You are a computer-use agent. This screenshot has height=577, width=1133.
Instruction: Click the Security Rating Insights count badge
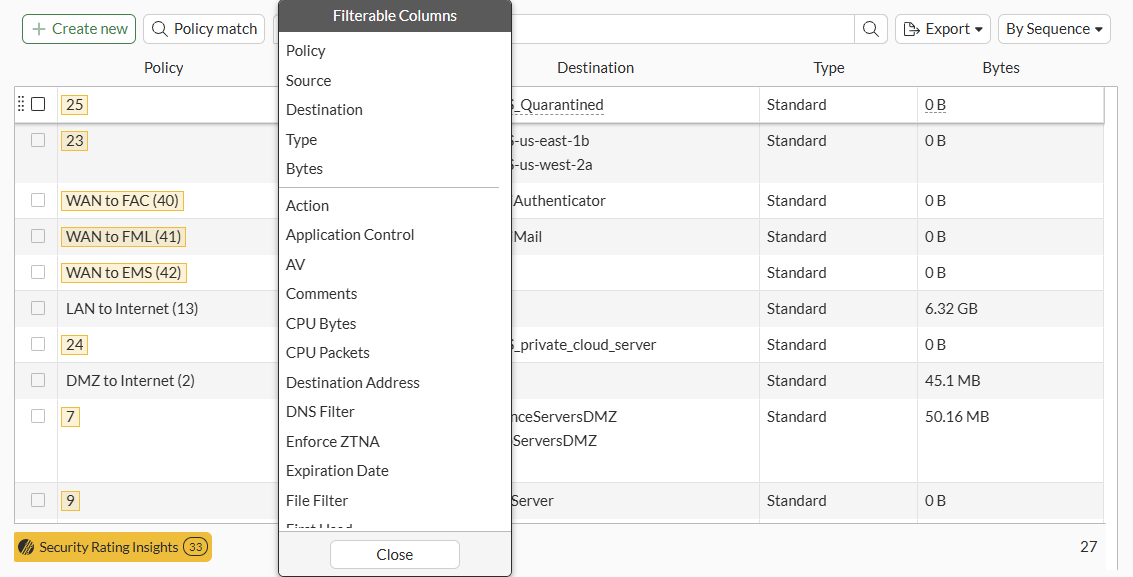coord(196,547)
